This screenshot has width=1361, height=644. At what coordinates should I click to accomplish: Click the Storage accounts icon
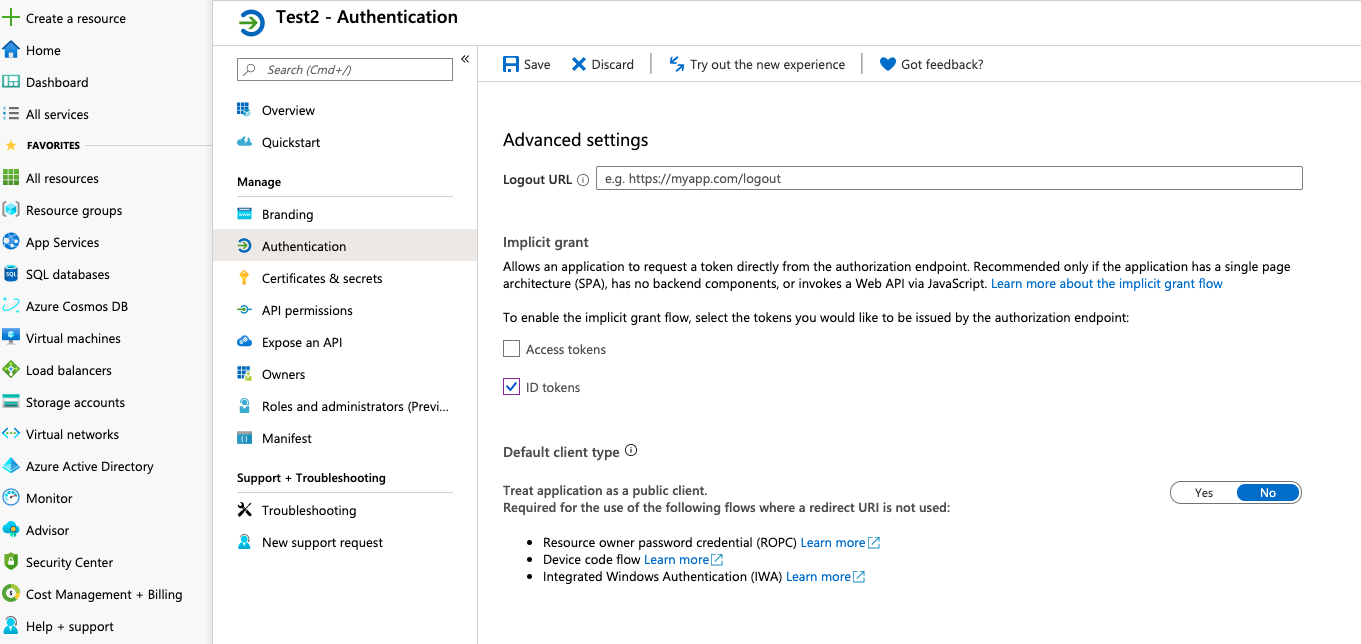tap(11, 402)
